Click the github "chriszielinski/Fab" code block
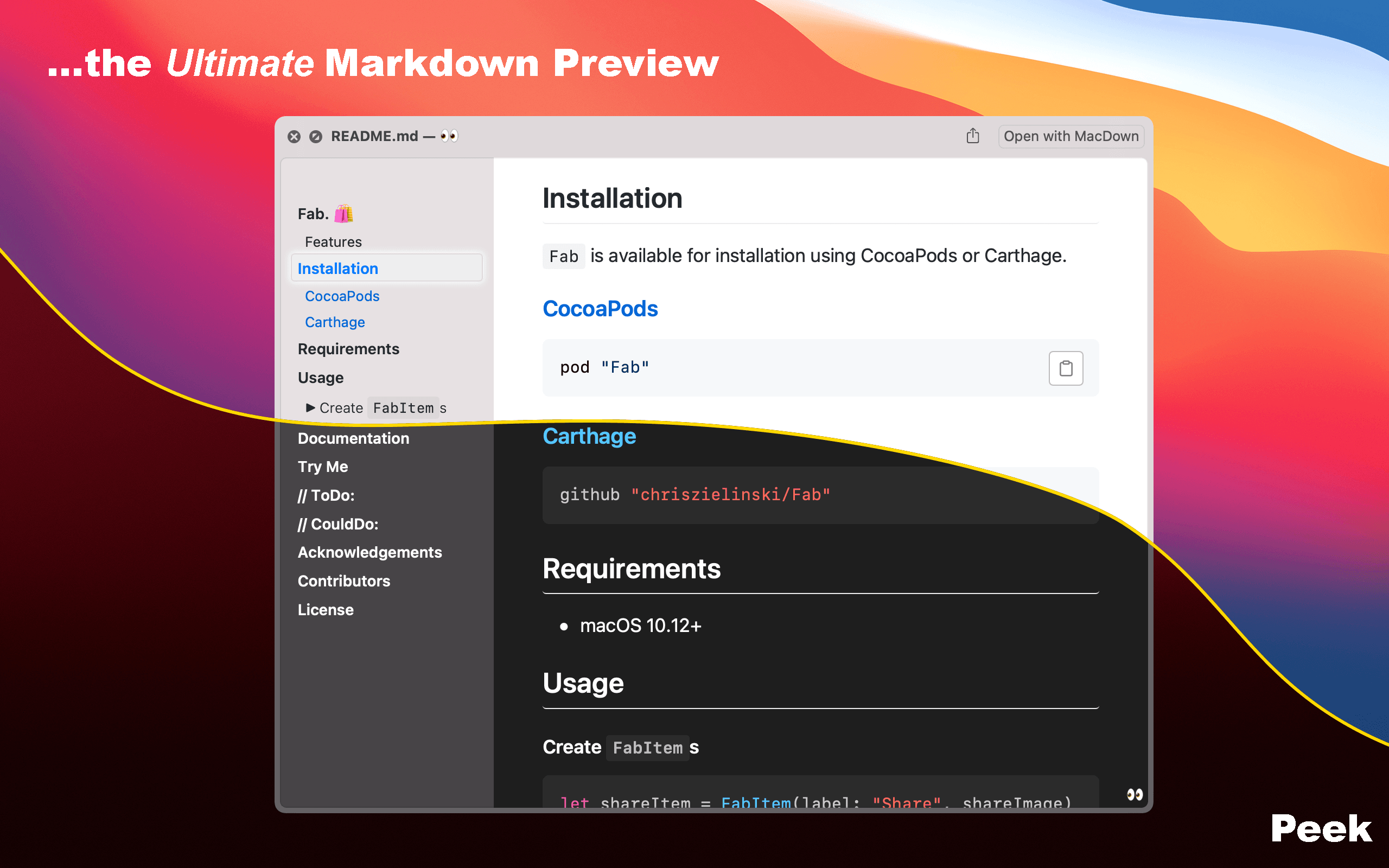The height and width of the screenshot is (868, 1389). coord(820,495)
